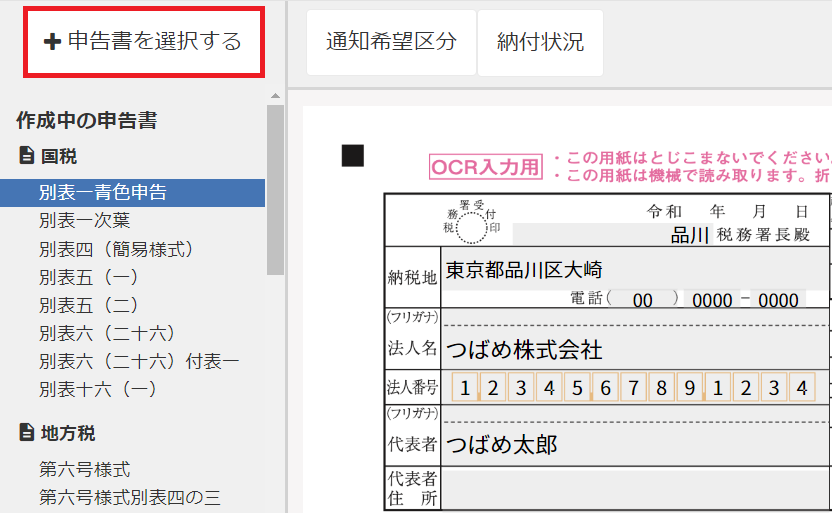Screen dimensions: 832x513
Task: Click the middle phone number field 0000
Action: [x=712, y=300]
